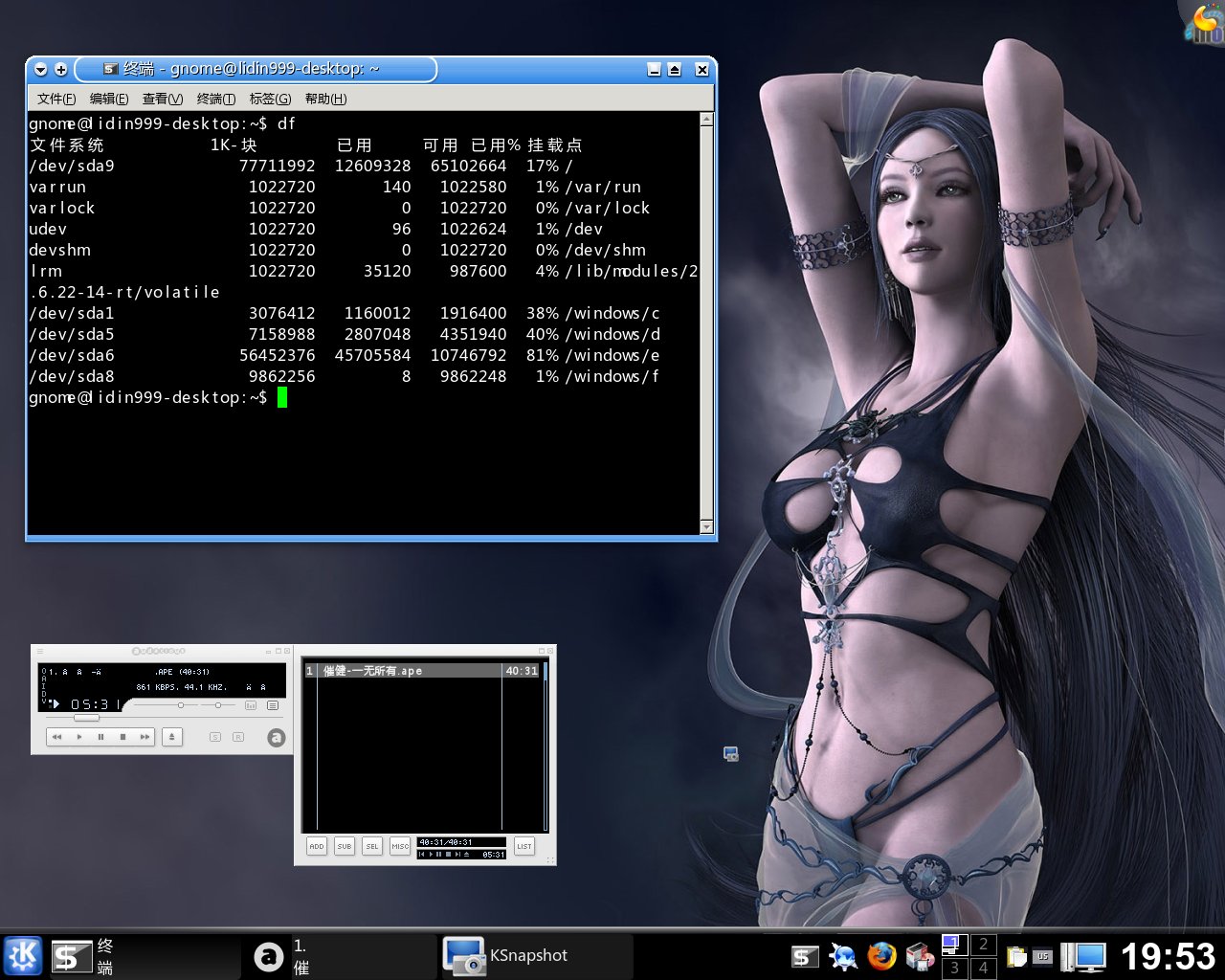Open the SEL selection menu in the playlist
1225x980 pixels.
point(371,847)
